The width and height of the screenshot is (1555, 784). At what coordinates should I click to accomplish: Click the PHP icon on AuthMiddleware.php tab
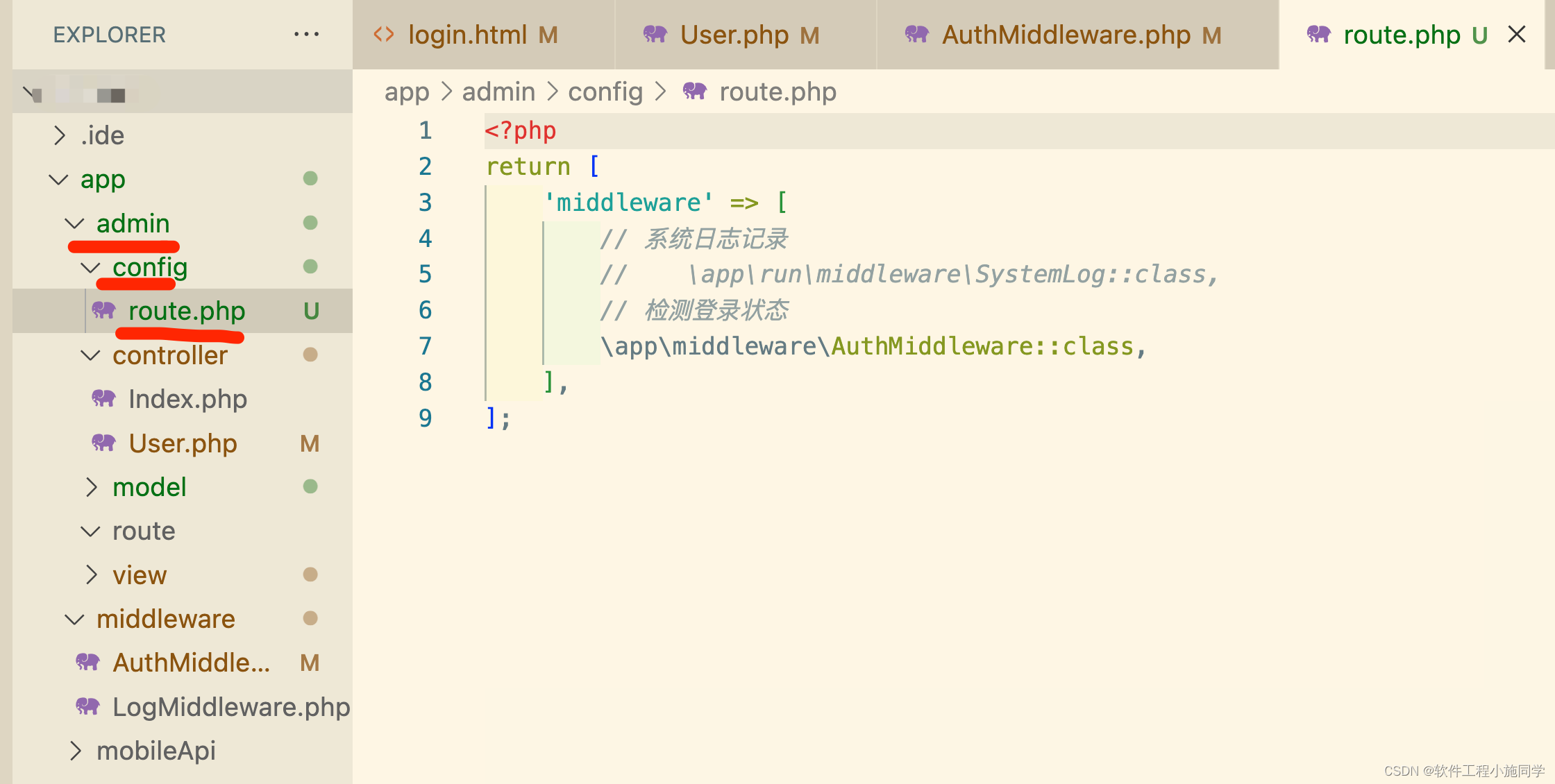(916, 34)
